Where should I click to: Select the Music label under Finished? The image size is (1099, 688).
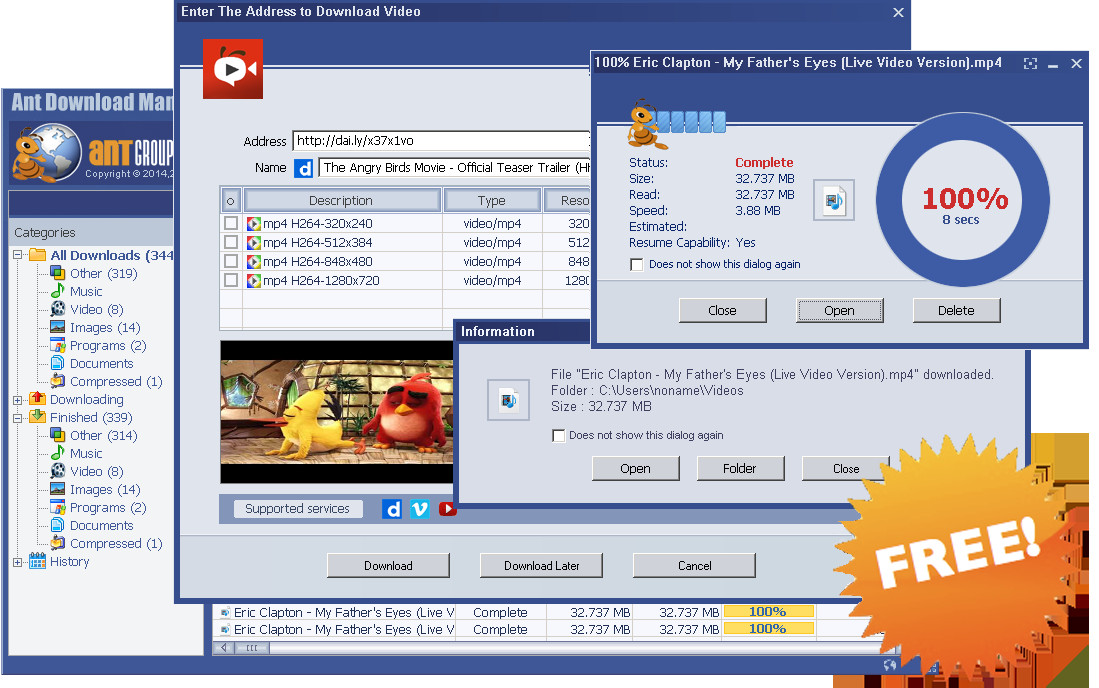[86, 453]
